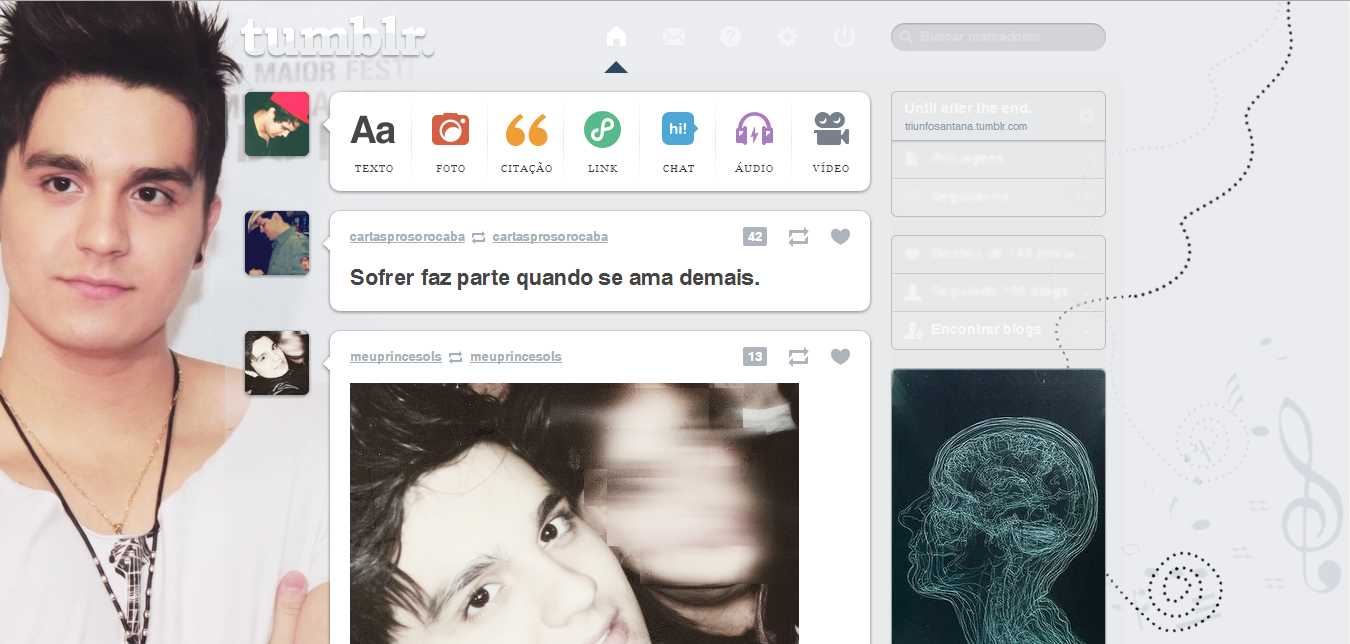Log out with the power icon
Screen dimensions: 1350x644
tap(845, 37)
